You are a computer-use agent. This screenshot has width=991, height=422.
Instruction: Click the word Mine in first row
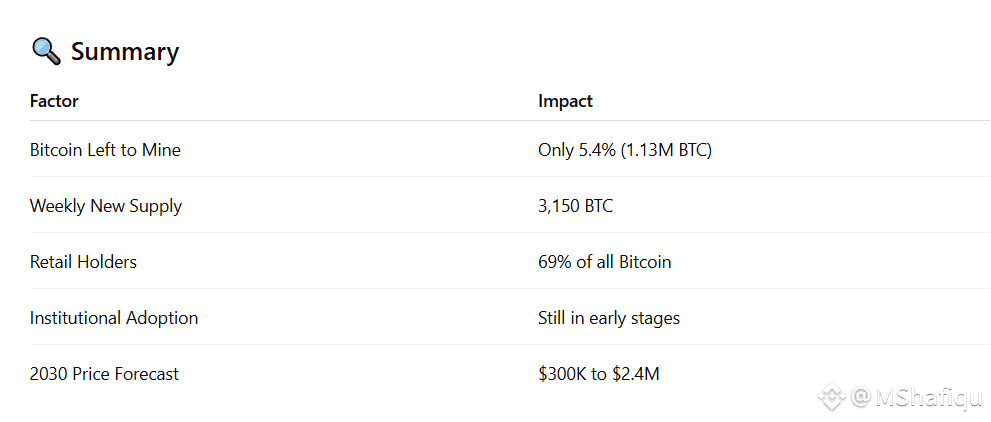(x=162, y=150)
